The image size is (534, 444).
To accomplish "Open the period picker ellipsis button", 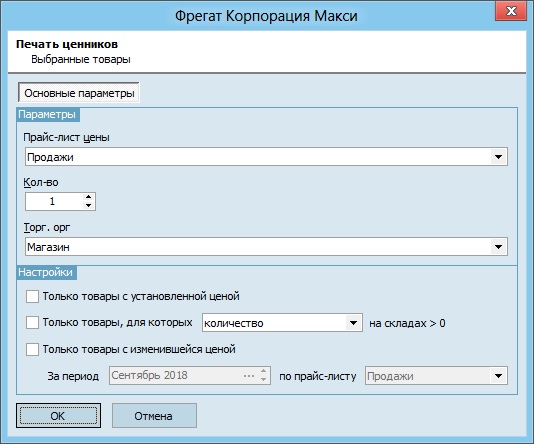I will point(249,376).
